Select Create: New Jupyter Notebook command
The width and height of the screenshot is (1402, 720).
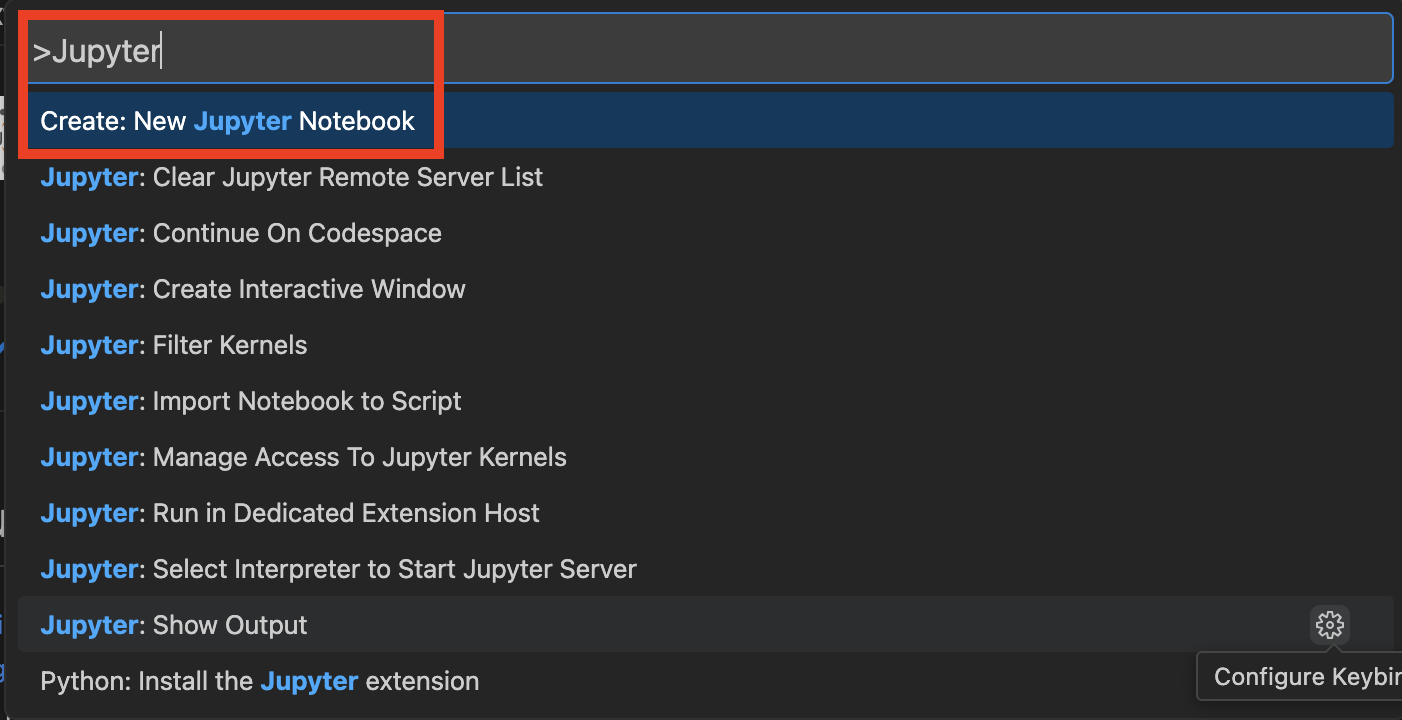tap(705, 121)
